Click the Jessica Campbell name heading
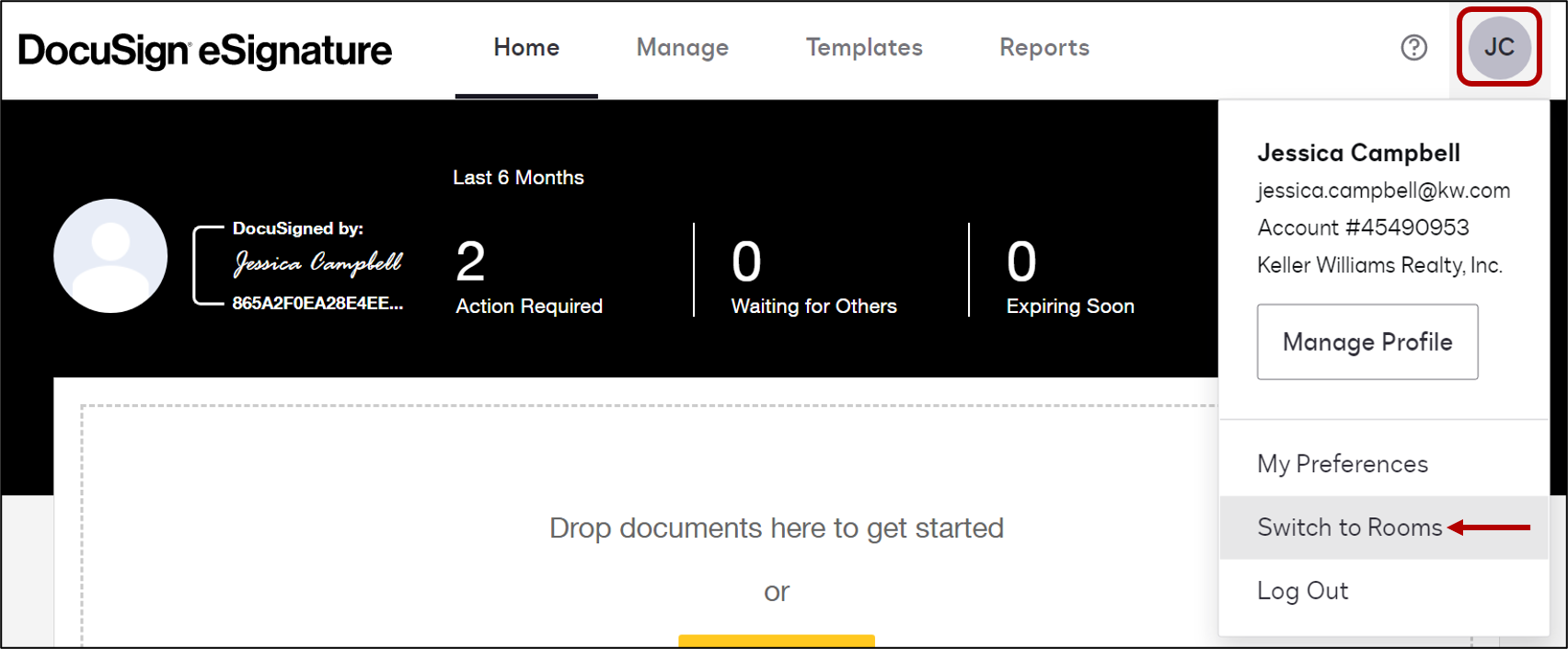 pyautogui.click(x=1358, y=153)
